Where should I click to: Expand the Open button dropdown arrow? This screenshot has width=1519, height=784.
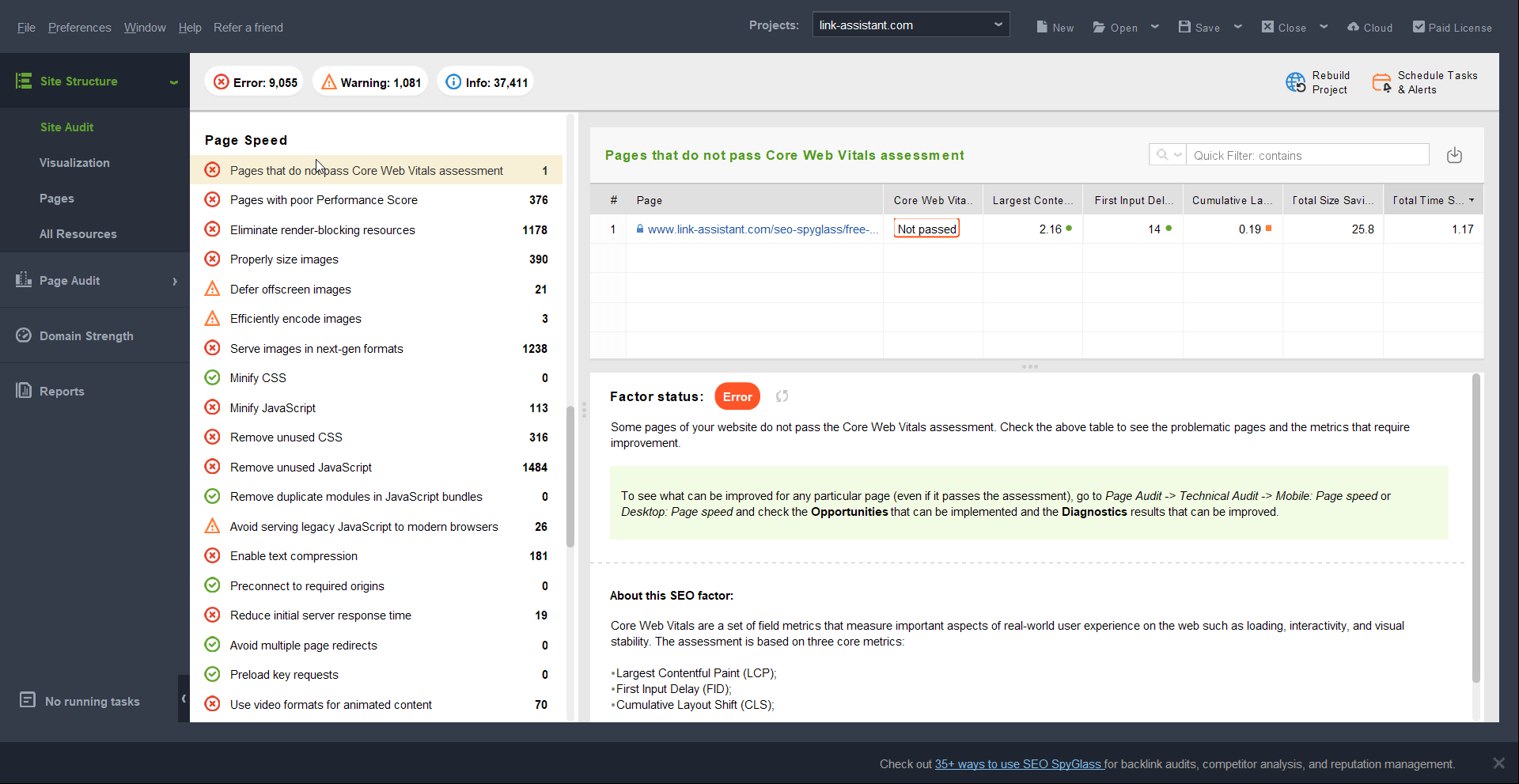[1155, 27]
